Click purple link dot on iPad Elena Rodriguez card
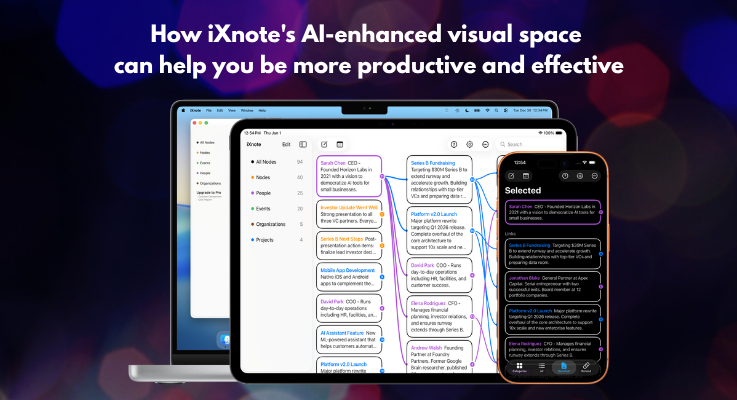Screen dimensions: 737x400 click(x=472, y=317)
